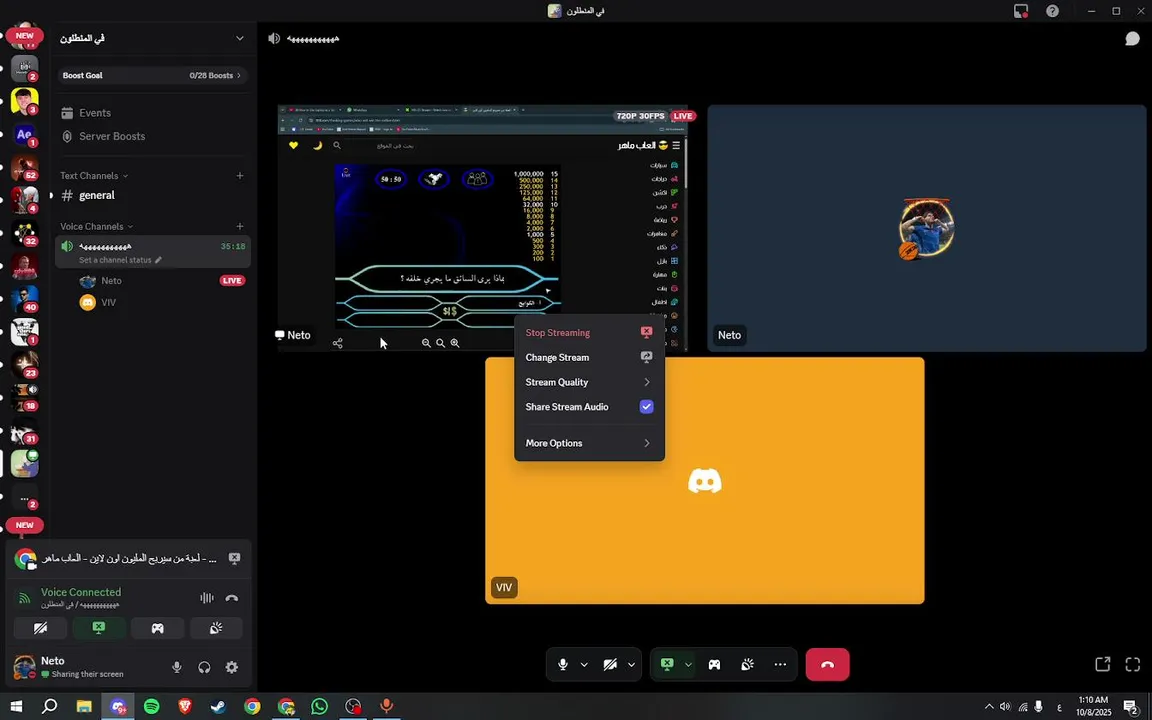Open the server icon with 52 badge
The height and width of the screenshot is (720, 1152).
point(24,168)
